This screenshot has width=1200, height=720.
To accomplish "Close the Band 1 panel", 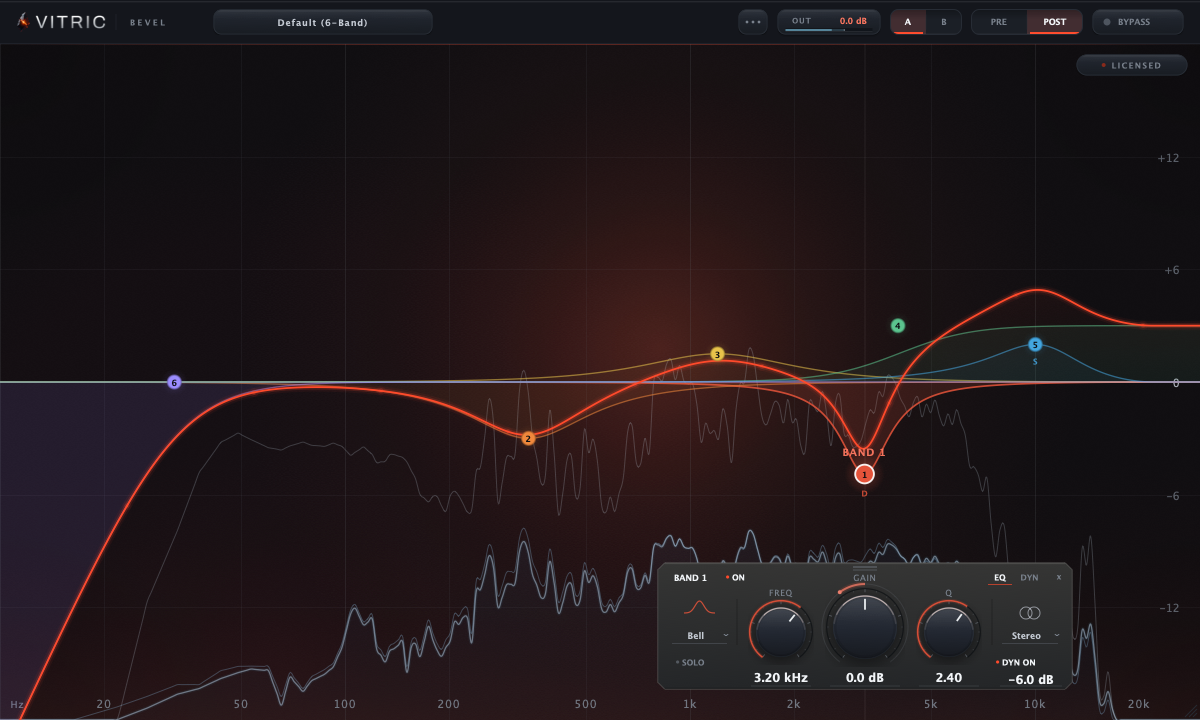I will tap(1059, 578).
